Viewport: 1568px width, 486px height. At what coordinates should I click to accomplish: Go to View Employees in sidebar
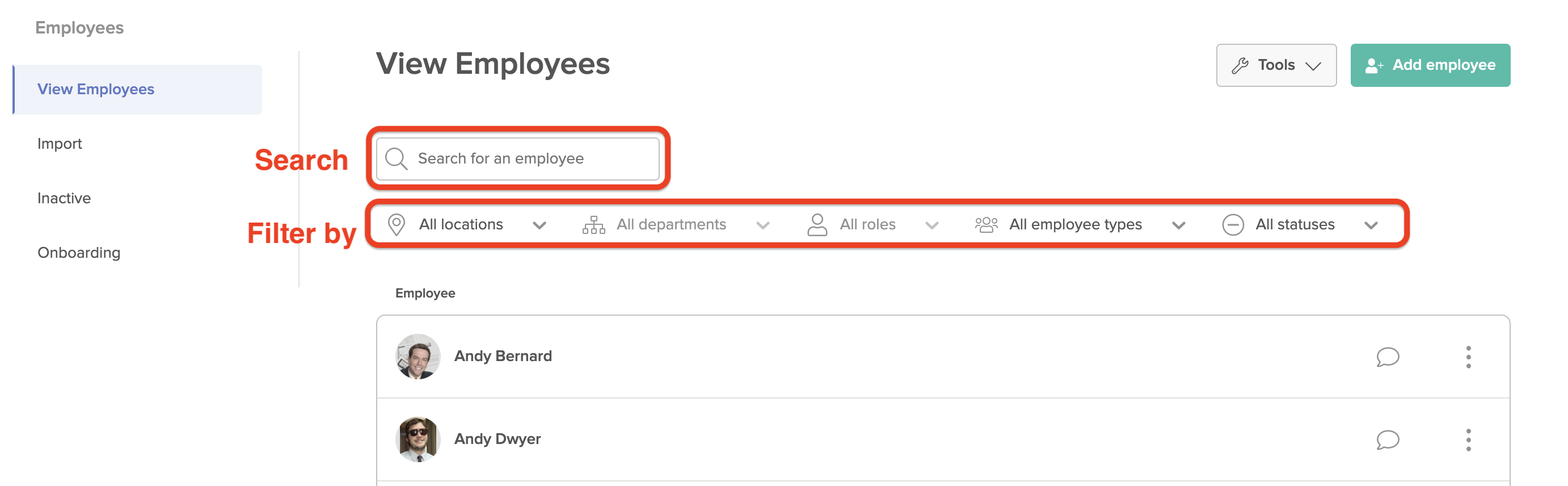pos(137,90)
